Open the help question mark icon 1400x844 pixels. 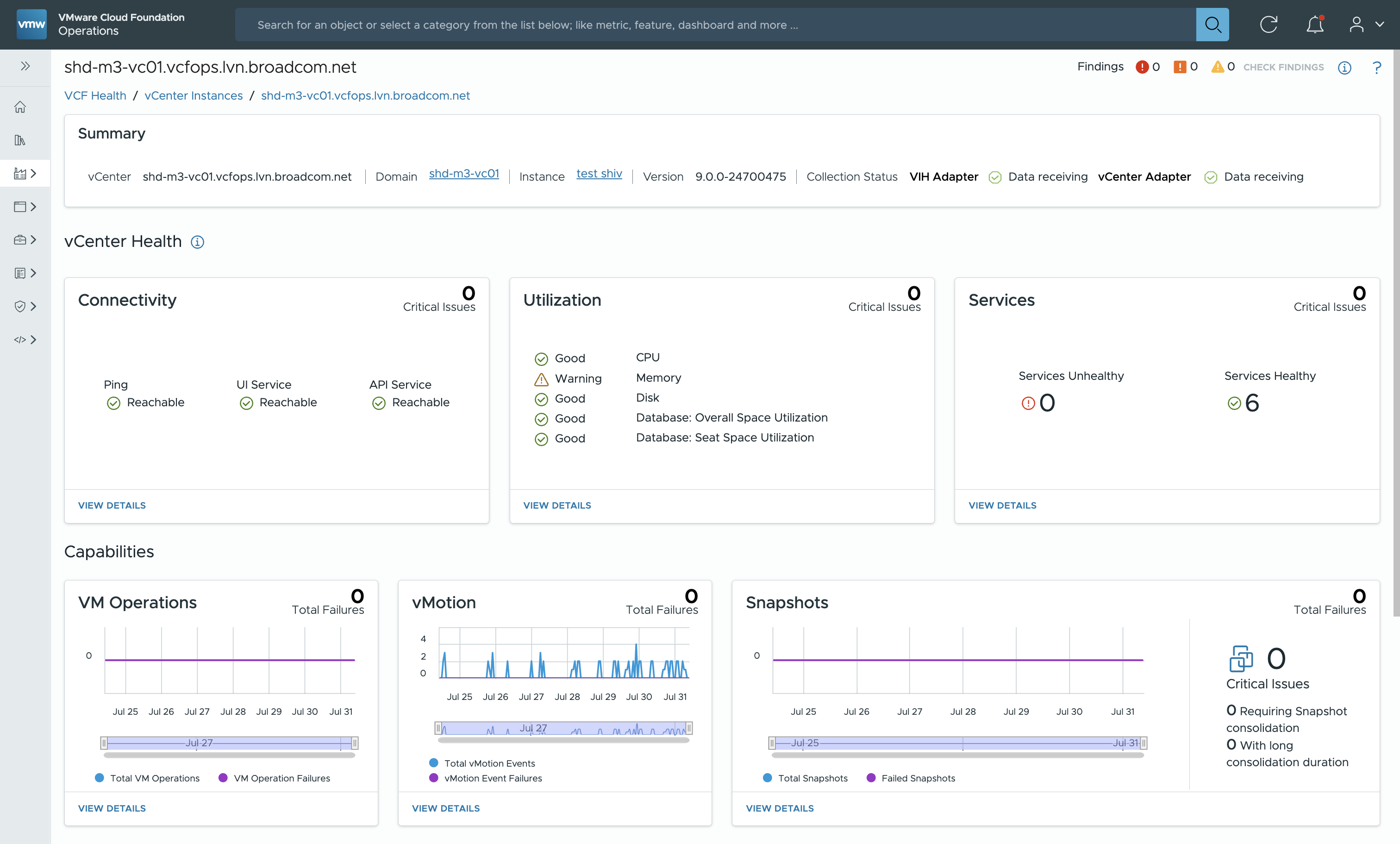click(1378, 68)
